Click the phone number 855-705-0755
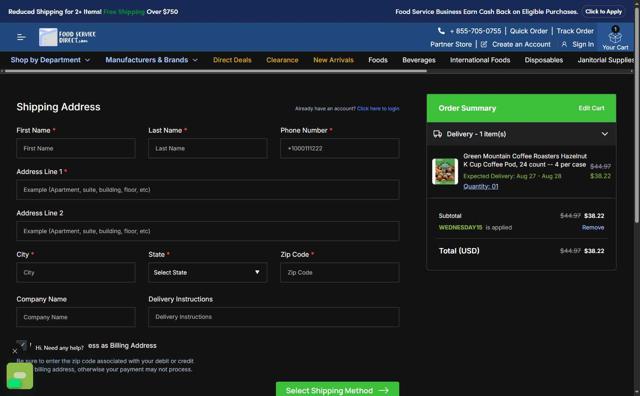640x396 pixels. pyautogui.click(x=476, y=31)
